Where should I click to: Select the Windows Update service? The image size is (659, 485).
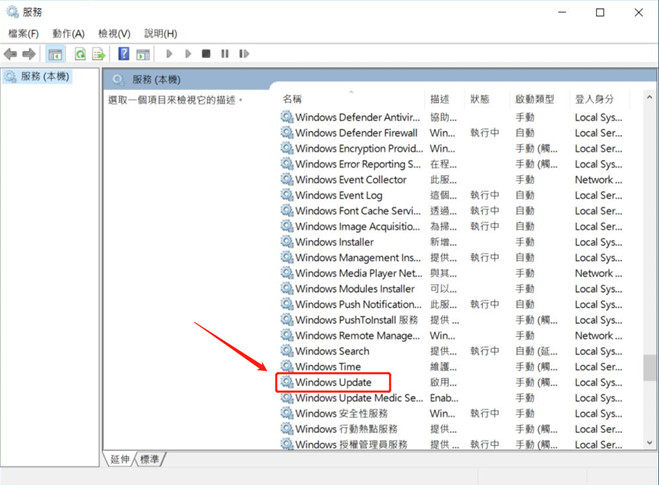pyautogui.click(x=333, y=382)
